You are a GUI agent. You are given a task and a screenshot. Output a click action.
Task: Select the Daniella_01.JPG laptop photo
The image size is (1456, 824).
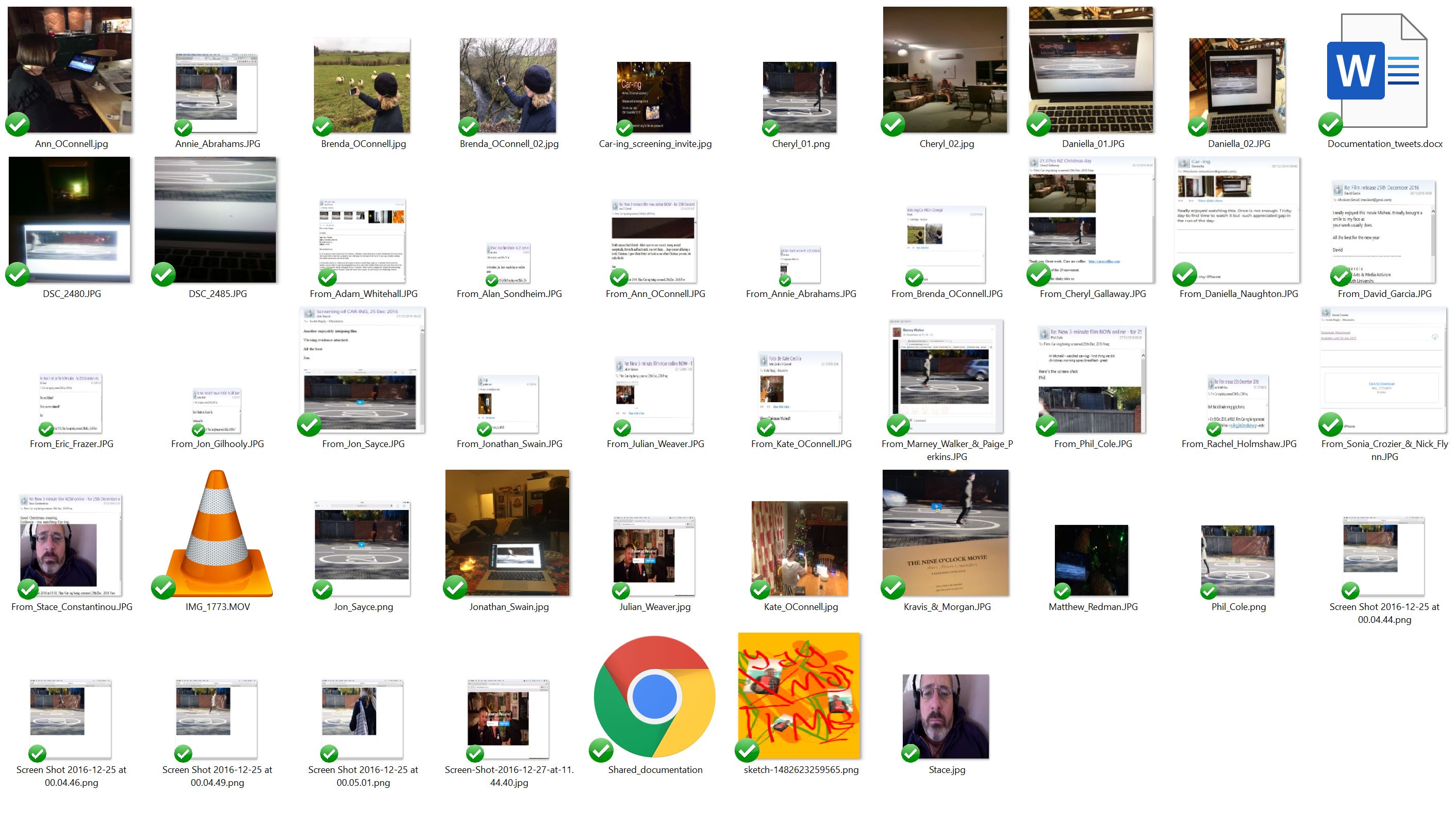(1091, 70)
